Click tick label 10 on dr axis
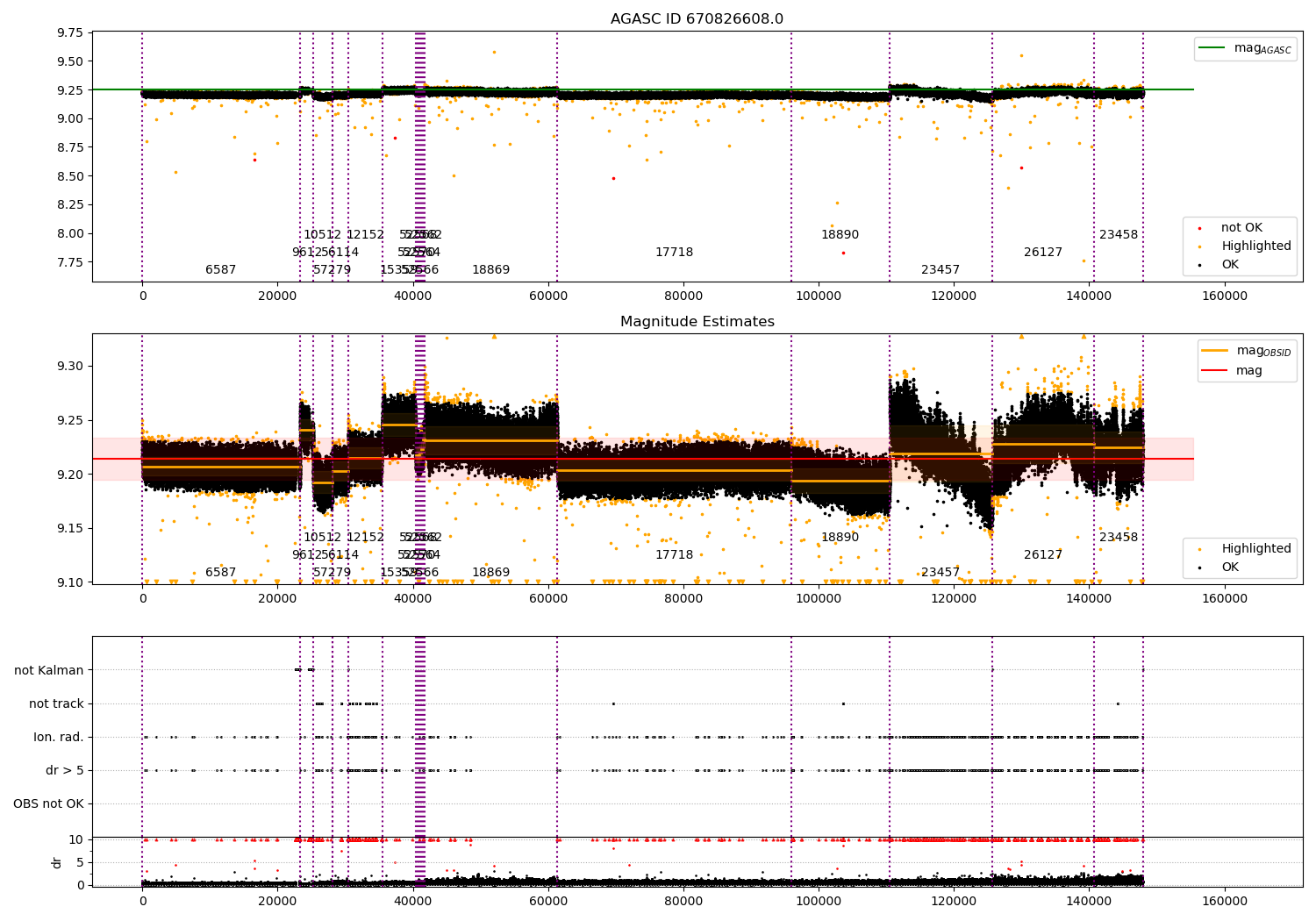The width and height of the screenshot is (1316, 921). pos(76,839)
